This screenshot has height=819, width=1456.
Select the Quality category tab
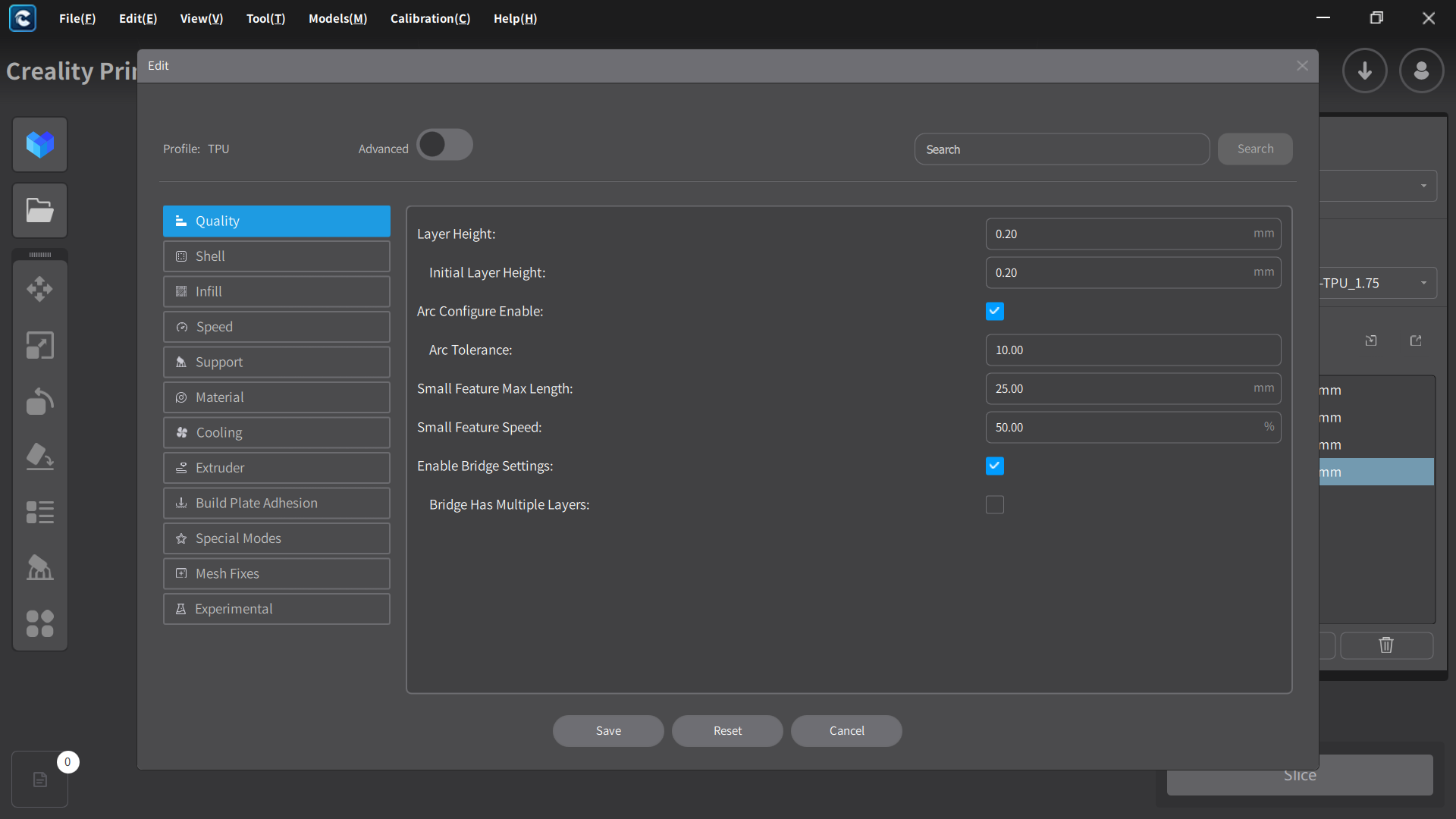point(277,221)
